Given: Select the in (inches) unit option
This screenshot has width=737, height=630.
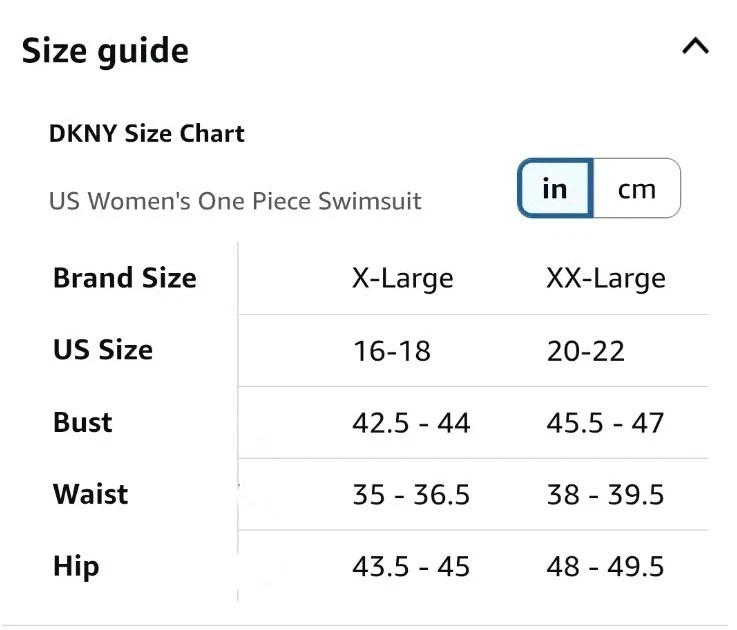Looking at the screenshot, I should [x=555, y=188].
